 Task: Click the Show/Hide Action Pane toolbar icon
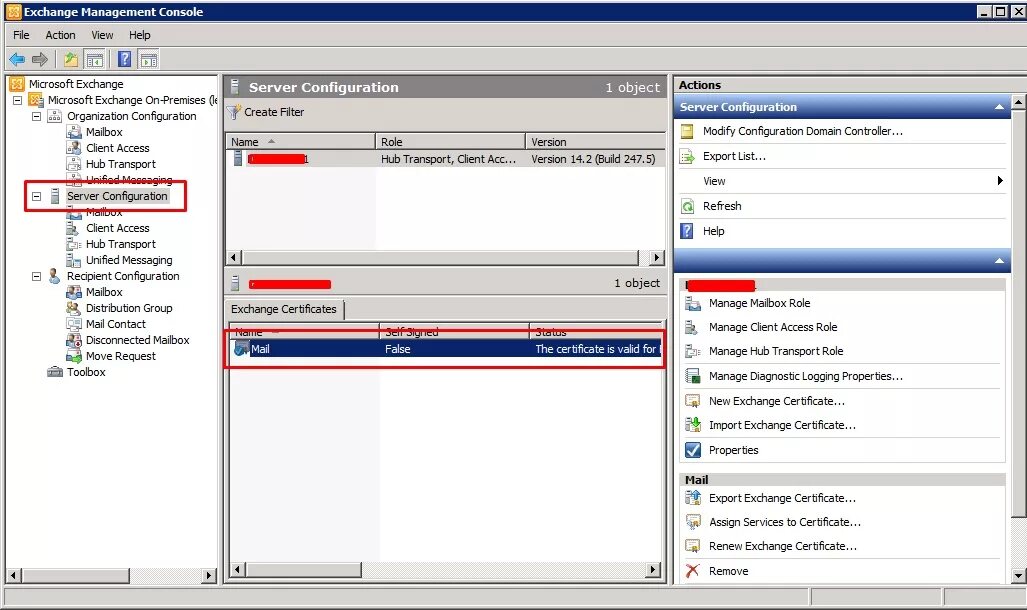point(149,60)
